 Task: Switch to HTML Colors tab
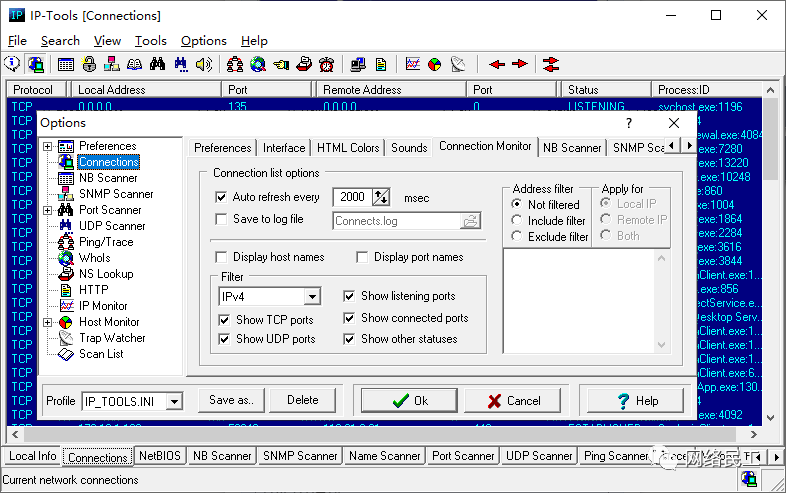coord(348,148)
